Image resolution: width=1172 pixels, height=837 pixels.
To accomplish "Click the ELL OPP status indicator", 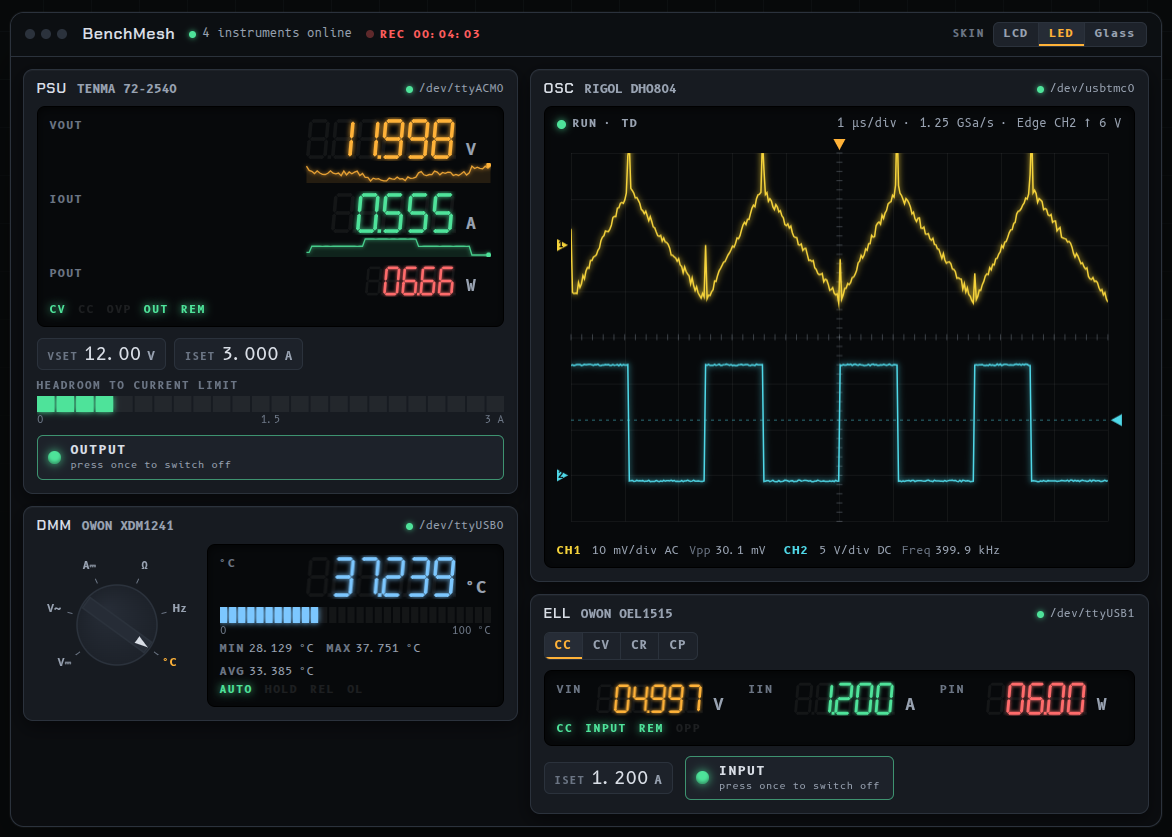I will point(688,729).
